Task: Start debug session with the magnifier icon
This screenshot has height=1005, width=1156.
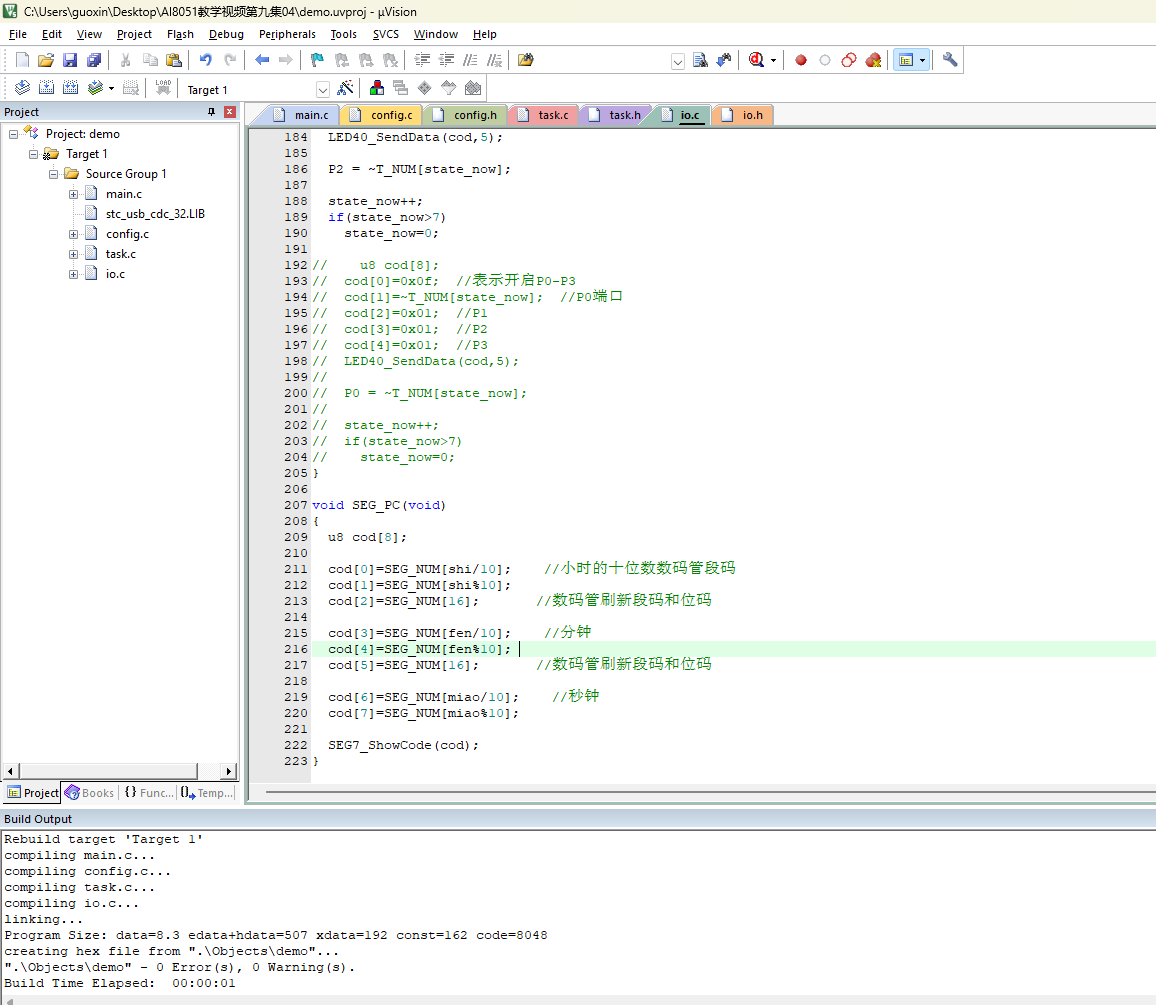Action: (x=756, y=60)
